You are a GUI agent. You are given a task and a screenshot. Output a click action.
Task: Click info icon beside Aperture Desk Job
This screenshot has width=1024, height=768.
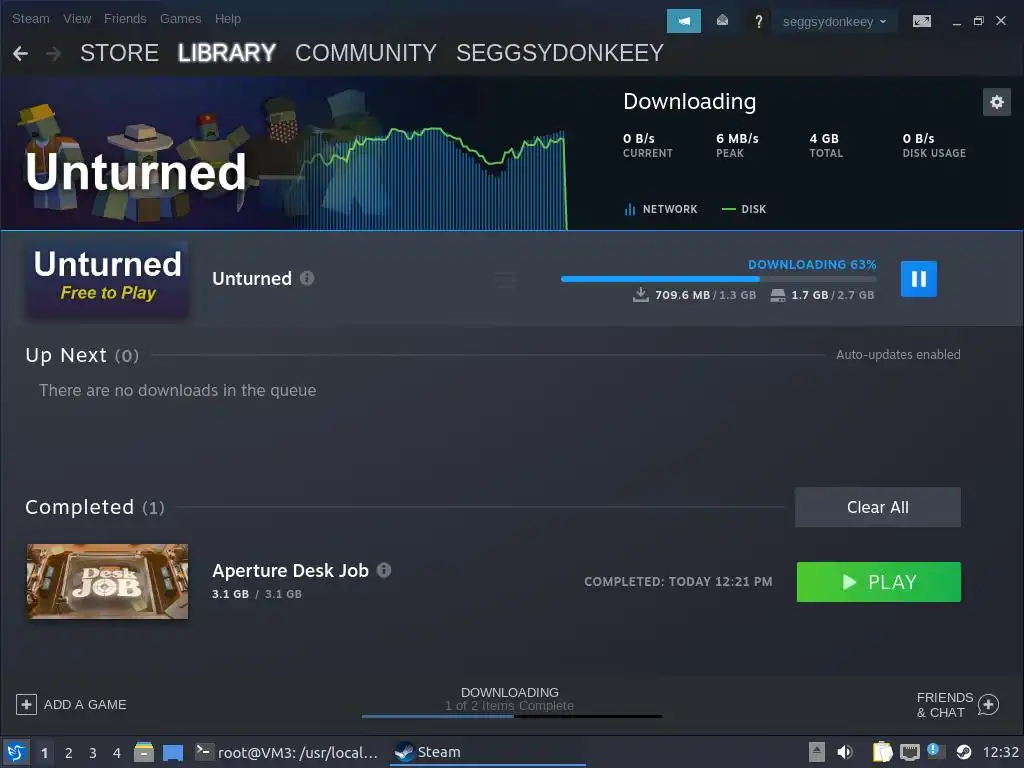[384, 570]
